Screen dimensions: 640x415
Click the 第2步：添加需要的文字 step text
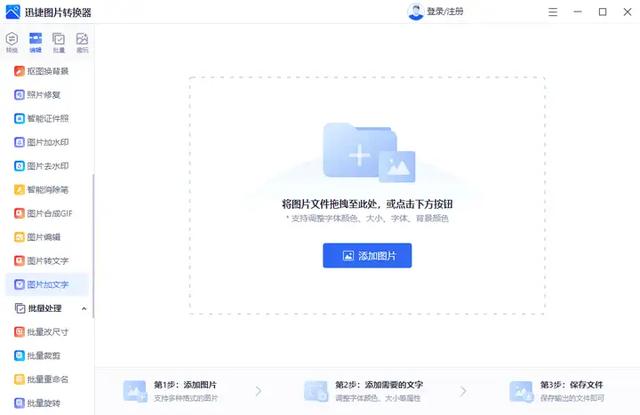click(x=379, y=384)
